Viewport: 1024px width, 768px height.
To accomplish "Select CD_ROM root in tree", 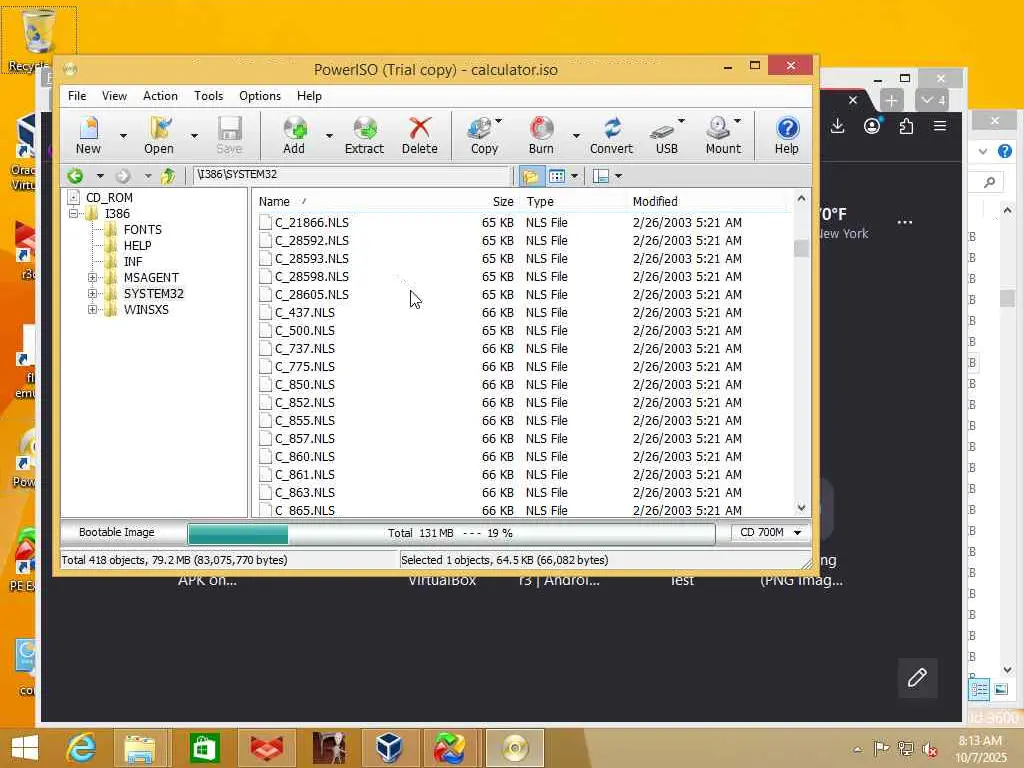I will click(109, 198).
